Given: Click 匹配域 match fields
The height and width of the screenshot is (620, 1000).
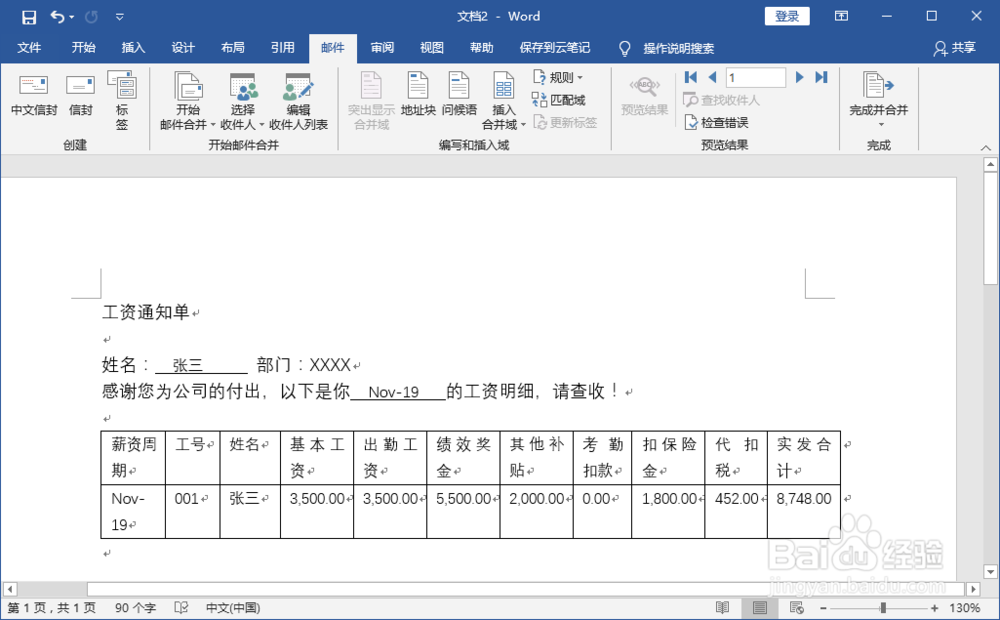Looking at the screenshot, I should pos(559,100).
